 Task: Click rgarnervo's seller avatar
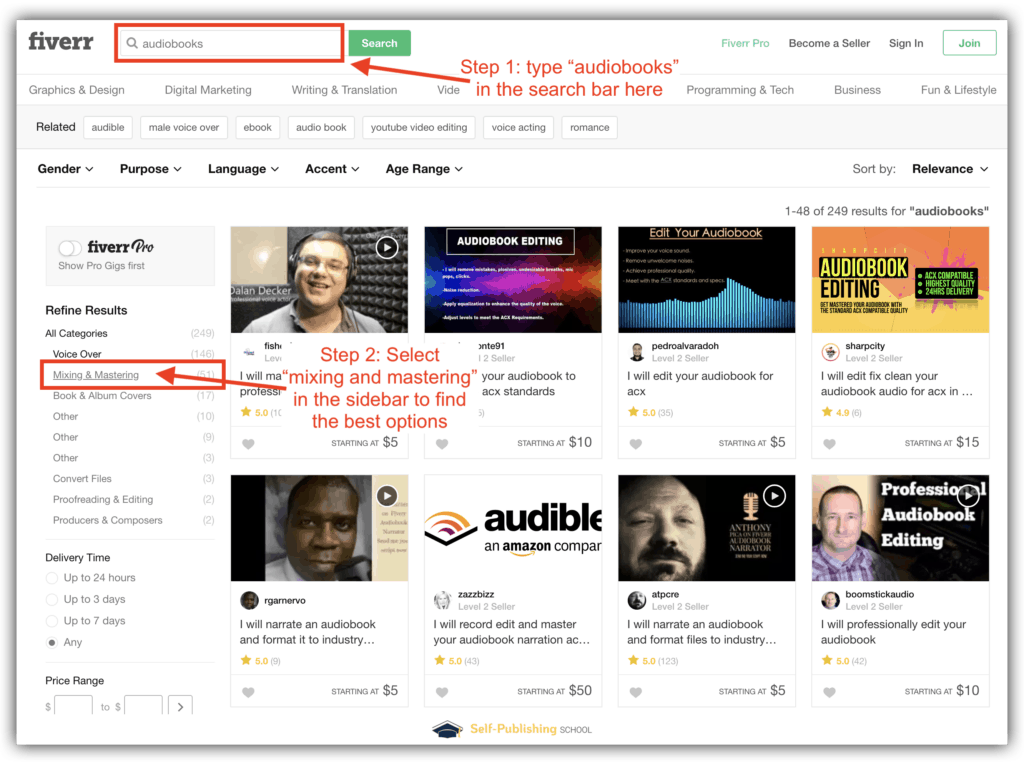(x=249, y=600)
